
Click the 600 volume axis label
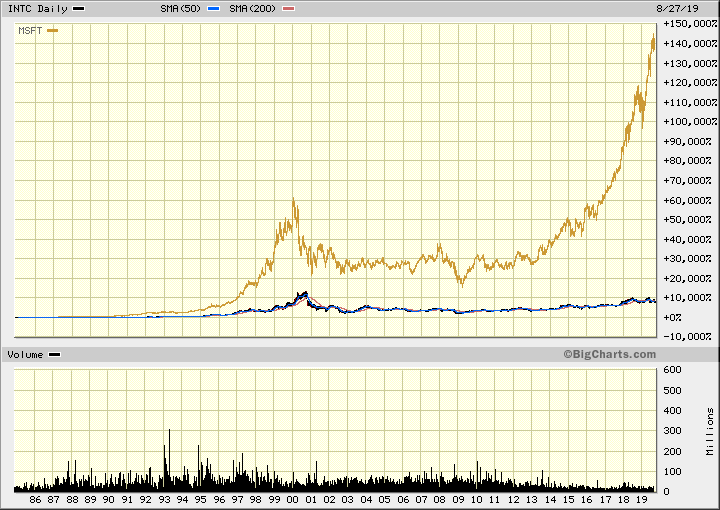tap(672, 370)
